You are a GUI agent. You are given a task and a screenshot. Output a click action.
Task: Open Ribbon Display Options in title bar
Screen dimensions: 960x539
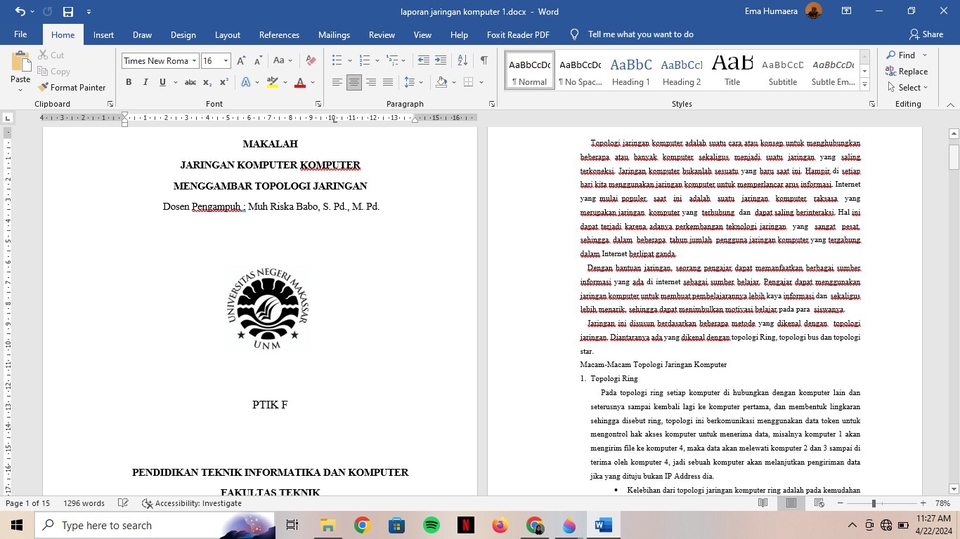(846, 11)
